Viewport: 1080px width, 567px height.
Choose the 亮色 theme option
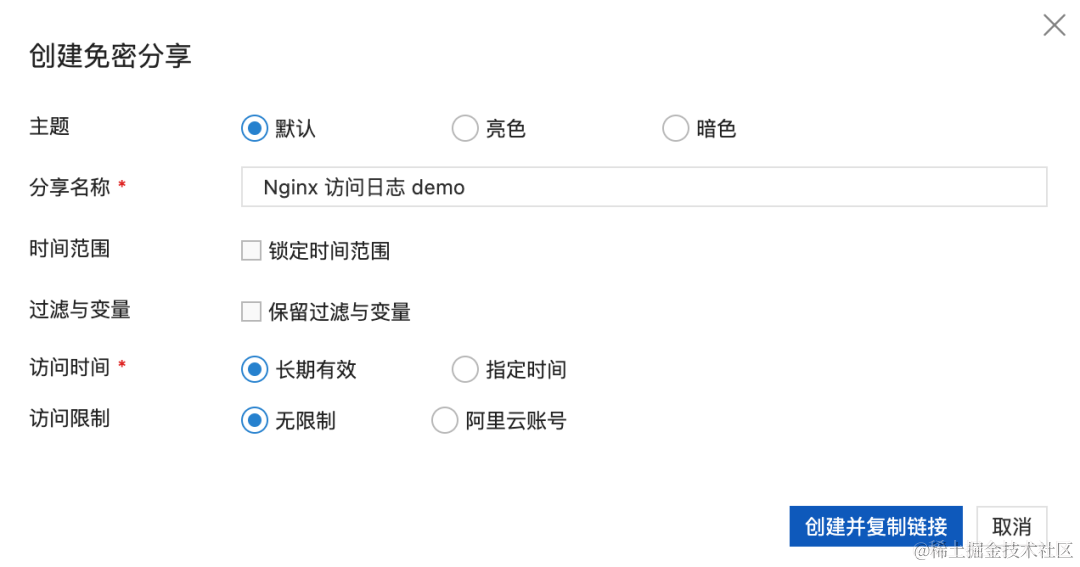click(465, 129)
